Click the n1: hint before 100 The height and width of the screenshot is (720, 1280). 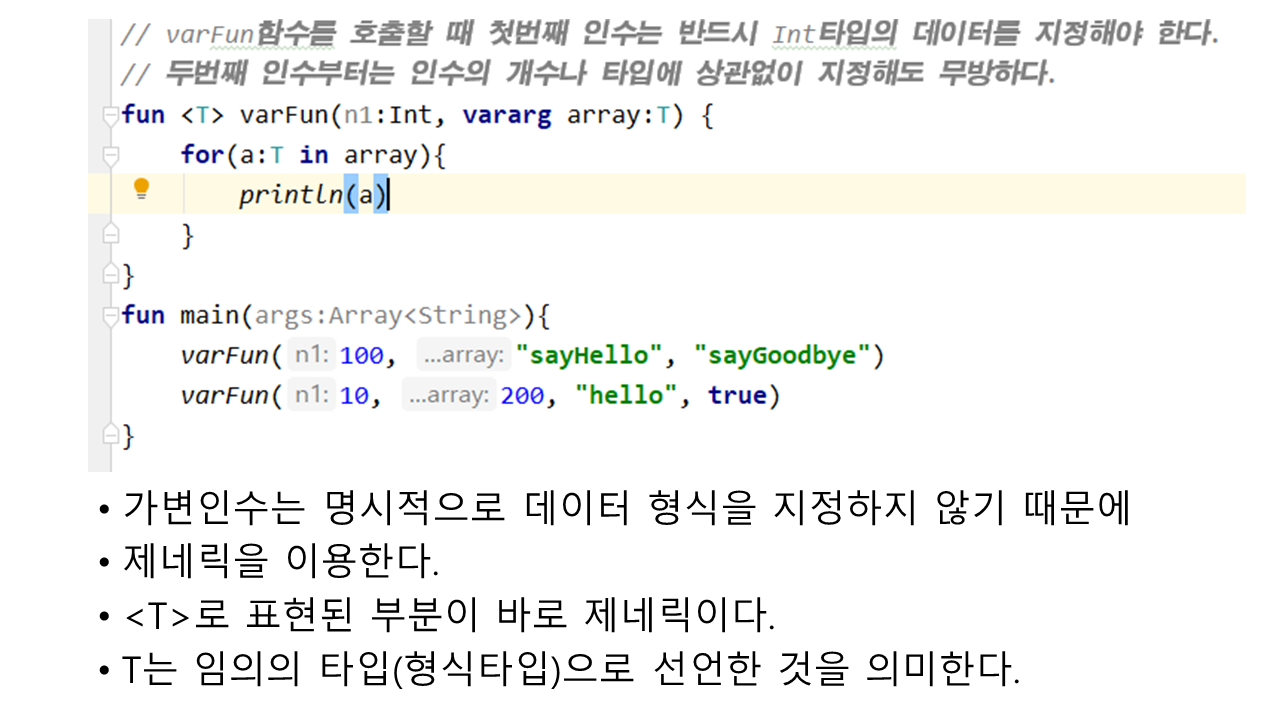[x=311, y=355]
